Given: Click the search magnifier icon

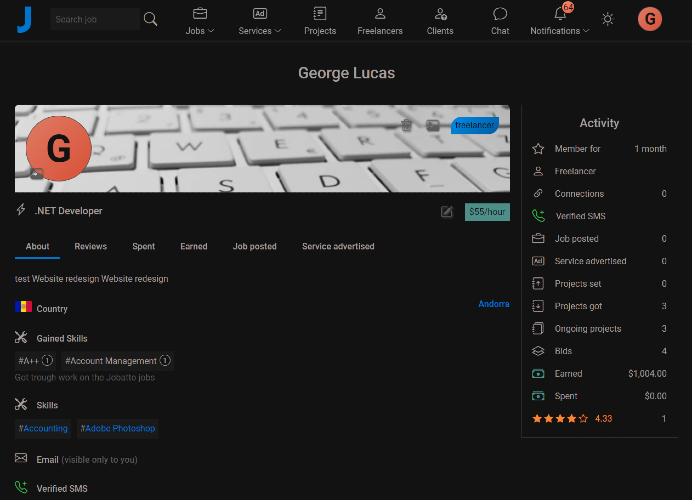Looking at the screenshot, I should 150,19.
